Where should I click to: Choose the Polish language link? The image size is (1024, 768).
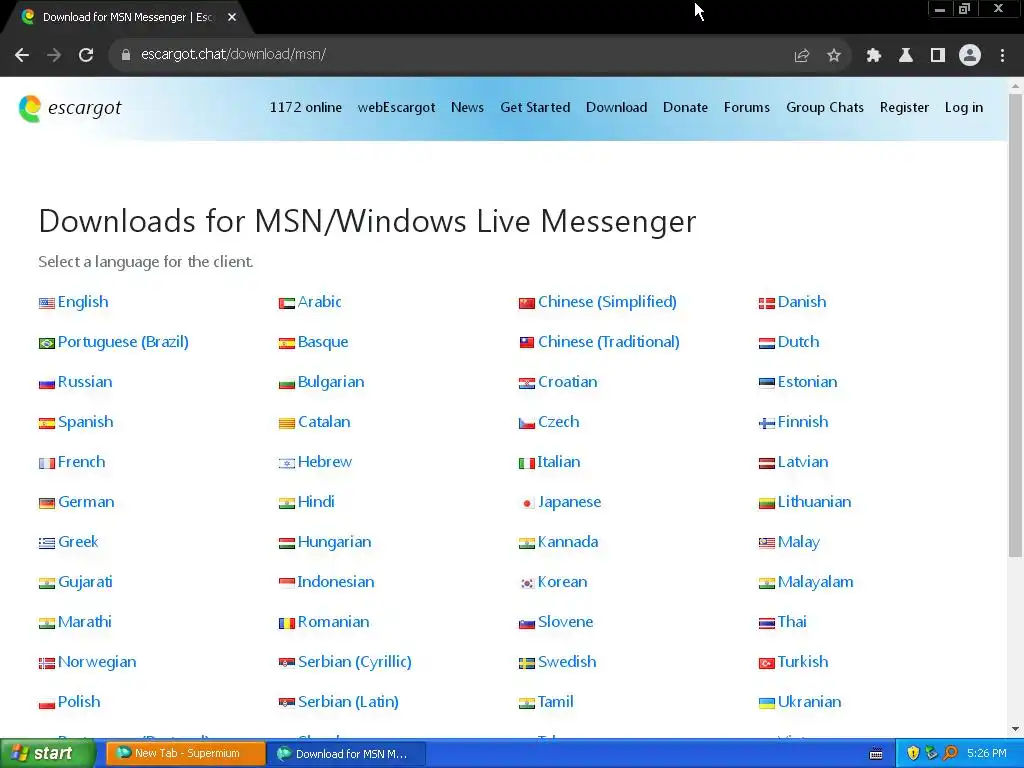point(79,702)
